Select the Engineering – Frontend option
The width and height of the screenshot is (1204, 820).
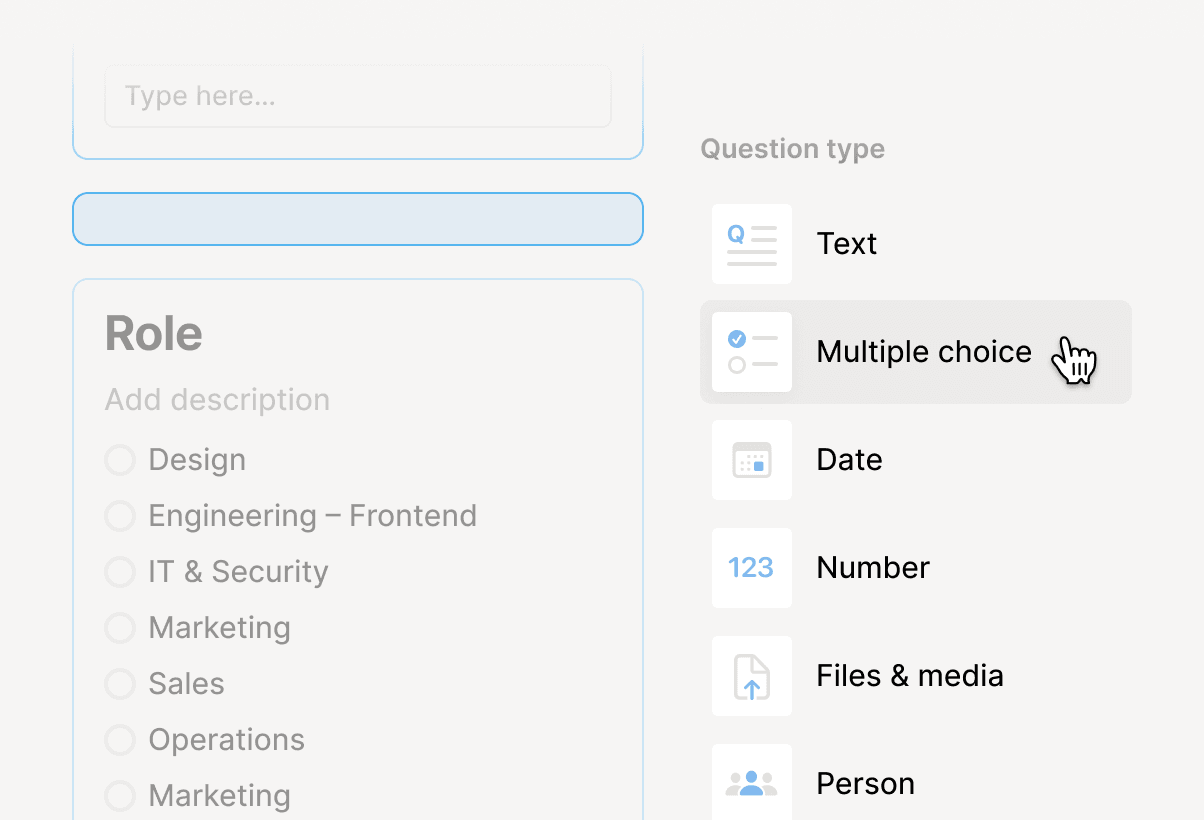tap(120, 516)
